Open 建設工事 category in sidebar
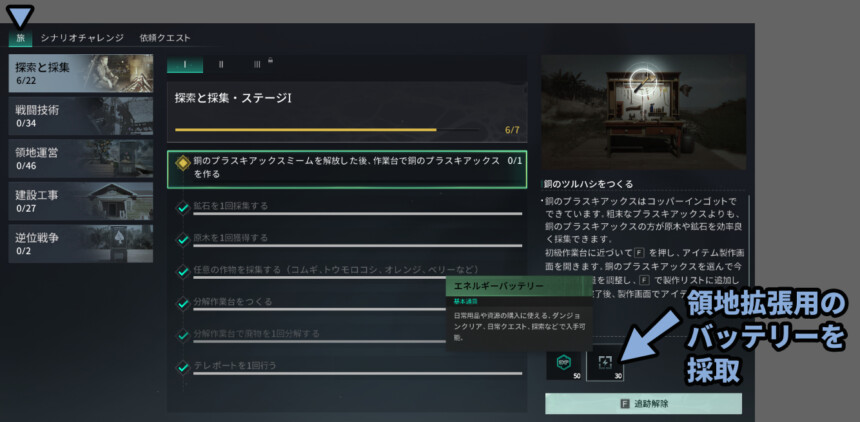This screenshot has width=860, height=422. (80, 201)
